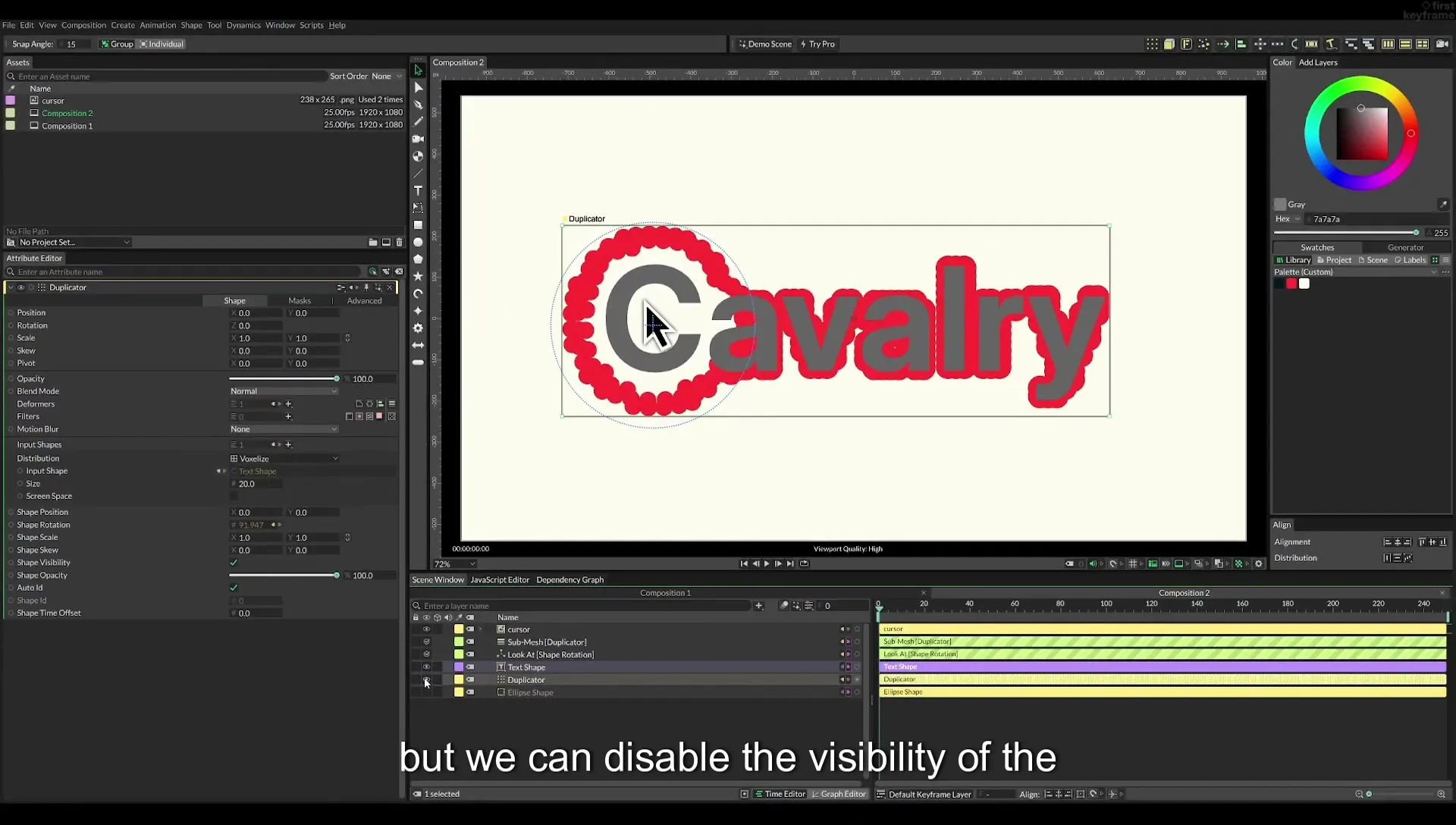Image resolution: width=1456 pixels, height=825 pixels.
Task: Click the four-pane grid layout icon
Action: (1423, 44)
